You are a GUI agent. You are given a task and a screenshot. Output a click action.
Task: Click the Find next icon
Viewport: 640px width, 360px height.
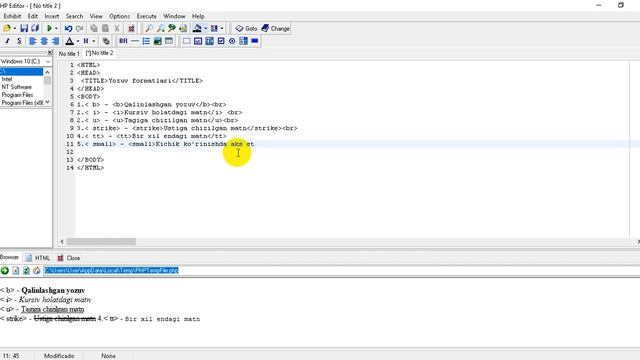pyautogui.click(x=160, y=28)
